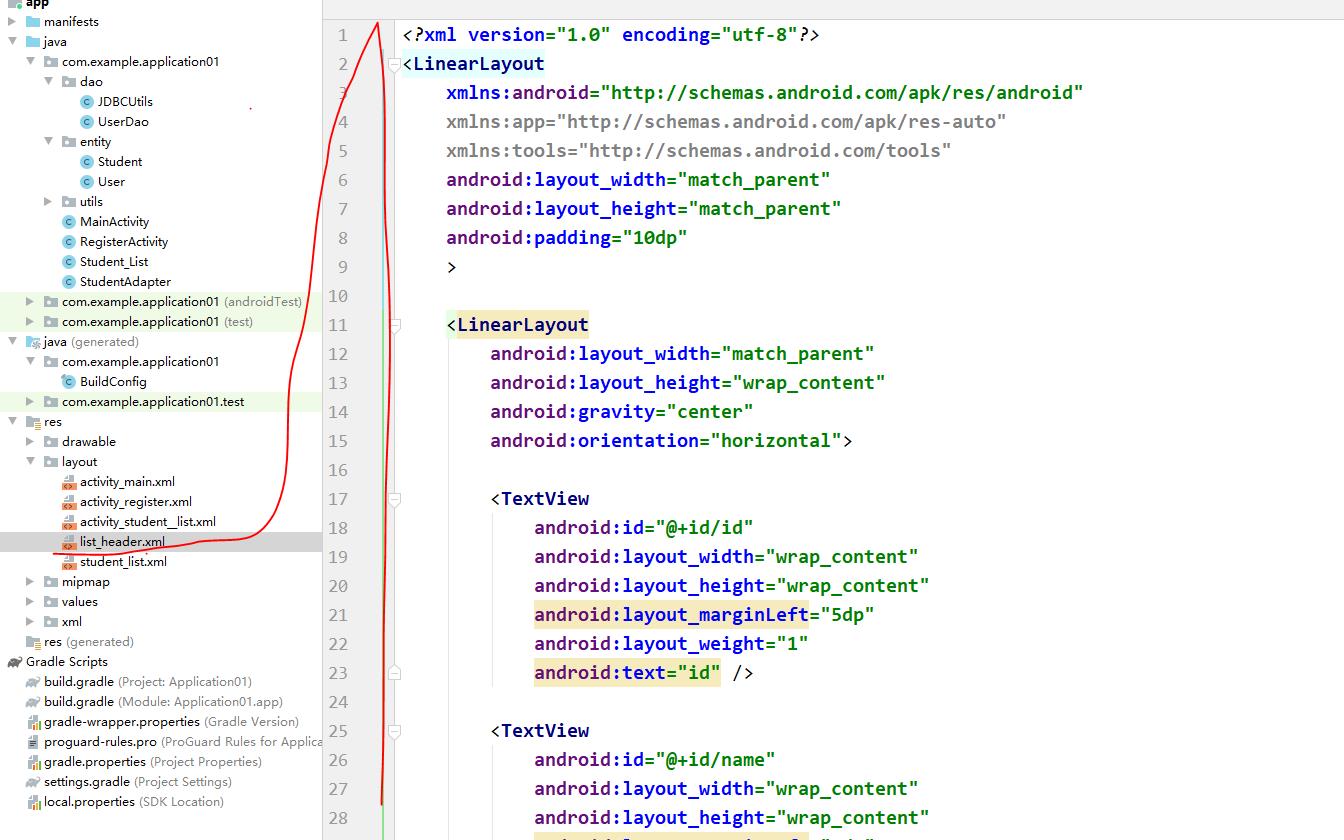Click the local.properties file icon
The width and height of the screenshot is (1344, 840).
[34, 801]
